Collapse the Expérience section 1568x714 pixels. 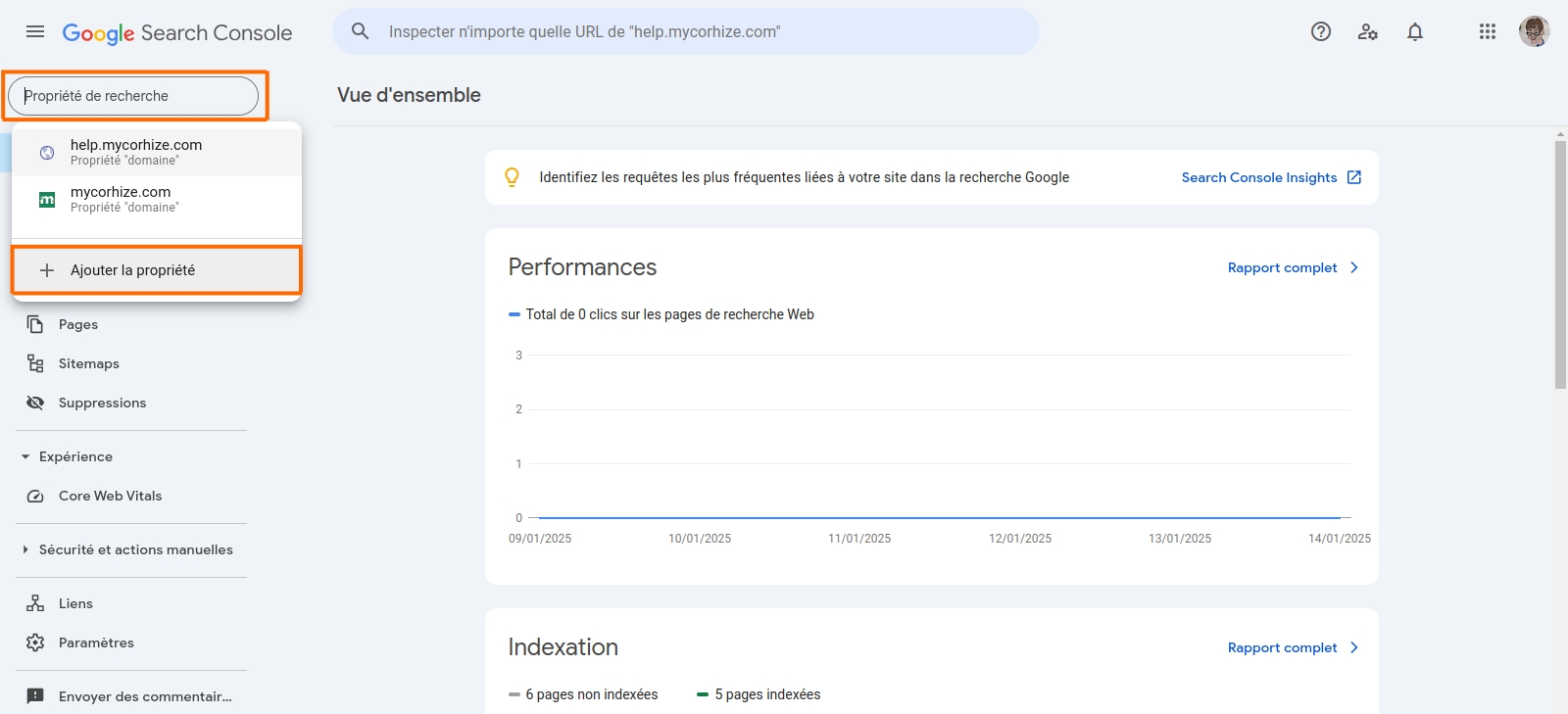[25, 456]
